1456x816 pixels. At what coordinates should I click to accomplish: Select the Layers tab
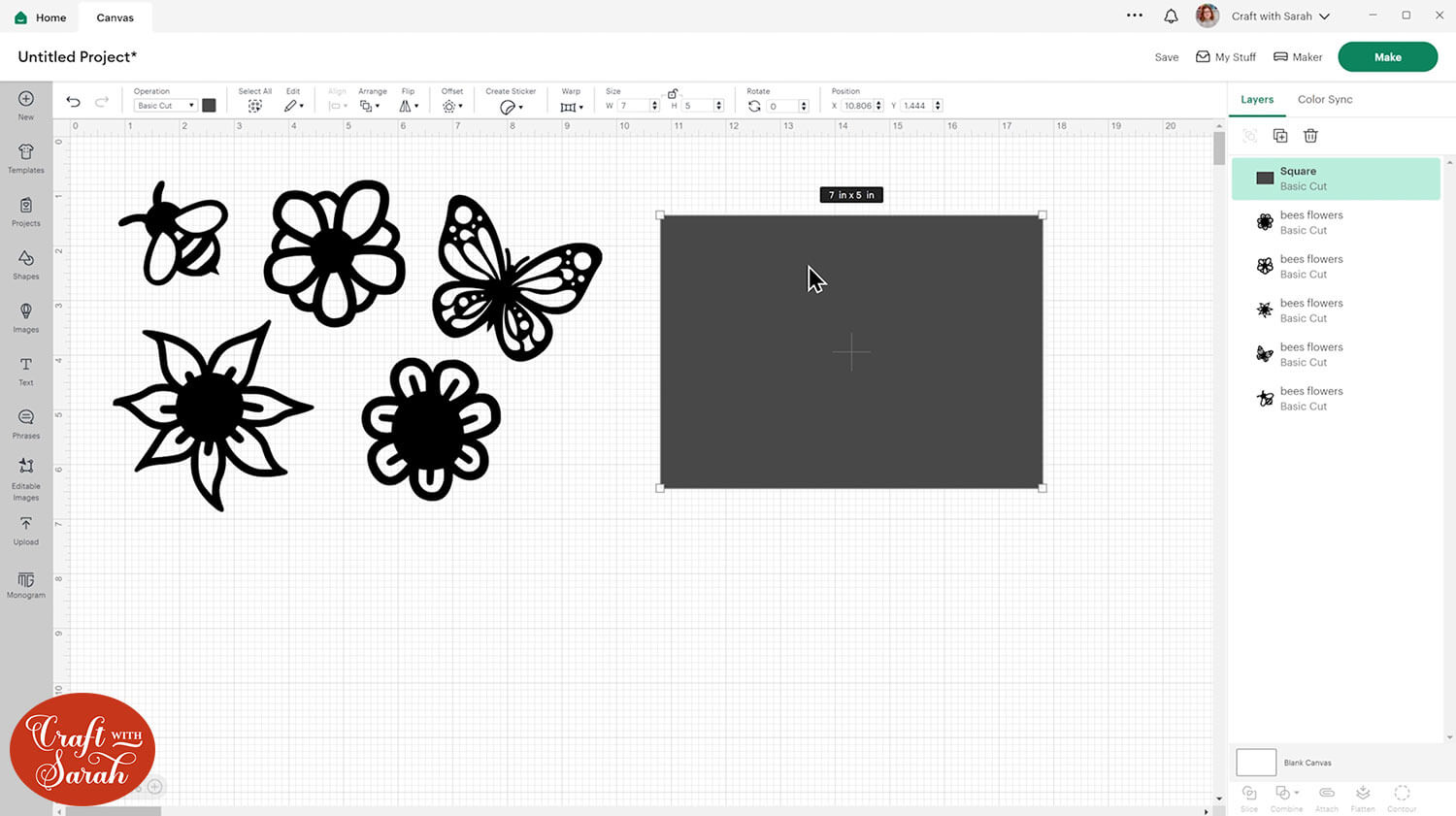pos(1257,99)
